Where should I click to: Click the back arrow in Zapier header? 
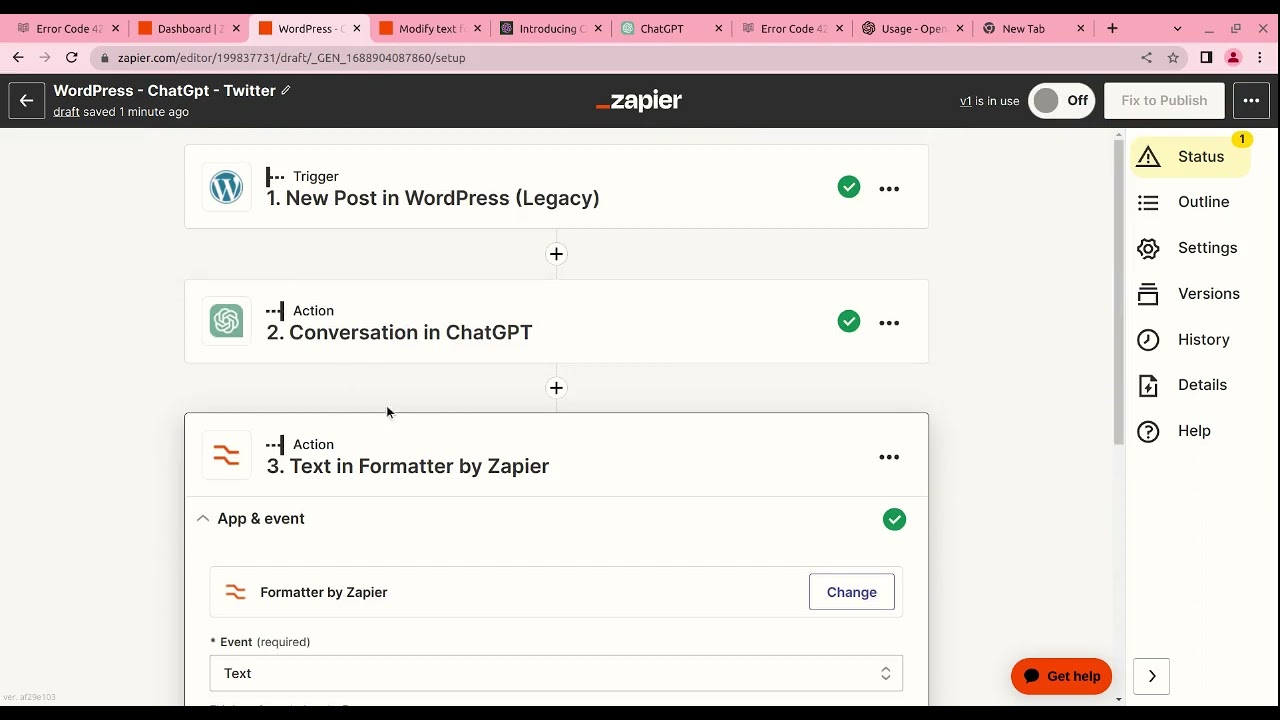[27, 100]
